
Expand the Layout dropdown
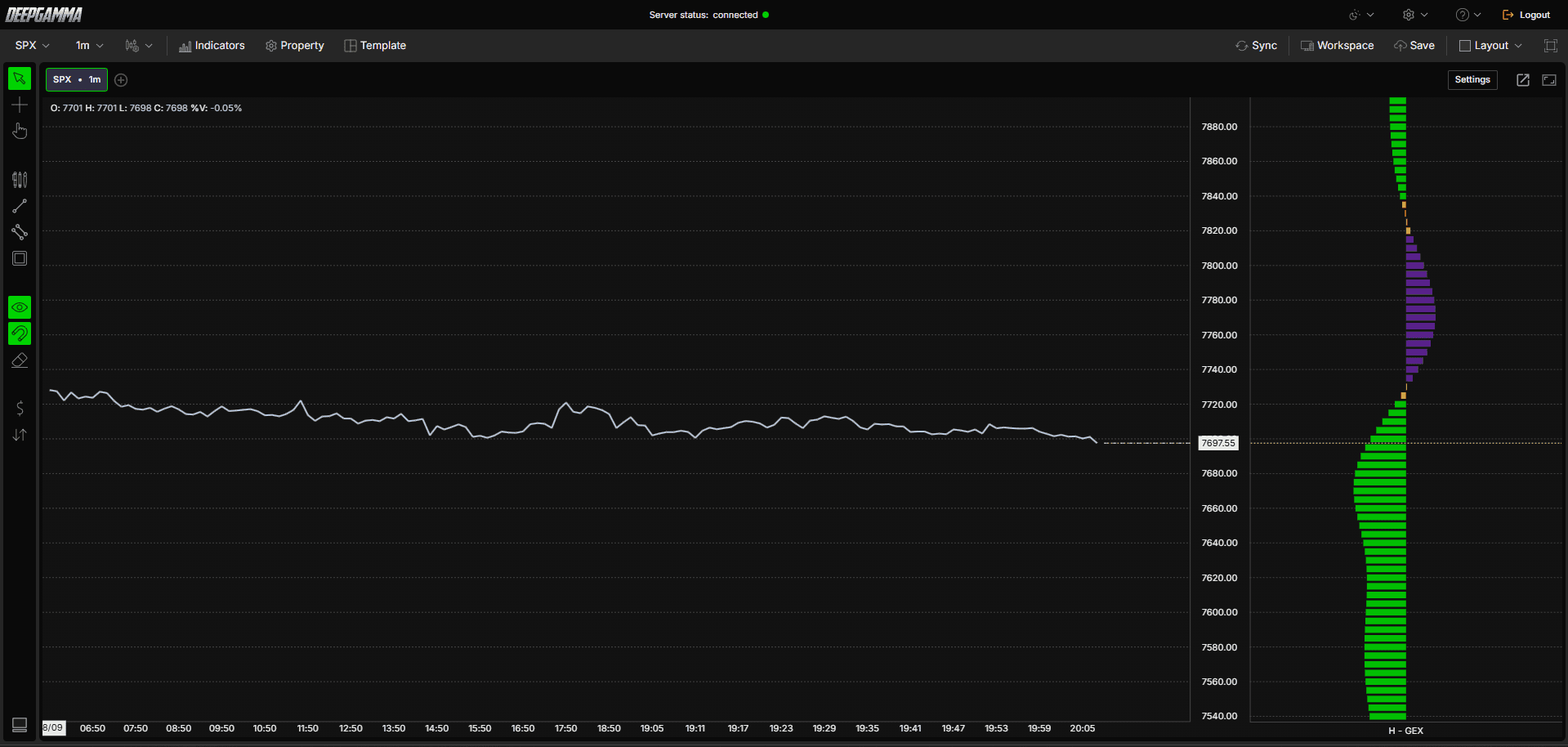(1491, 46)
